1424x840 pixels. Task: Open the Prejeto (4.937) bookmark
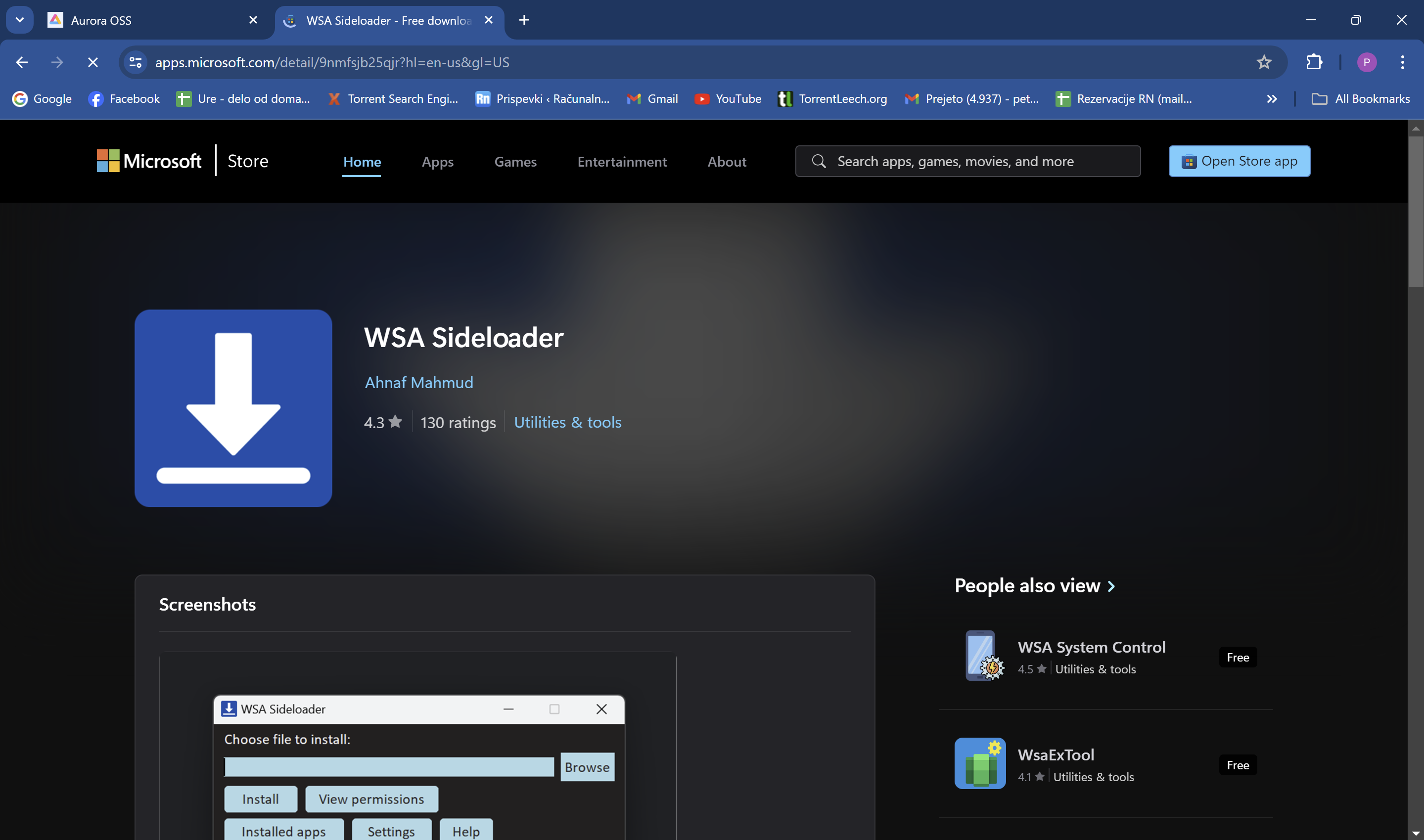[x=971, y=99]
